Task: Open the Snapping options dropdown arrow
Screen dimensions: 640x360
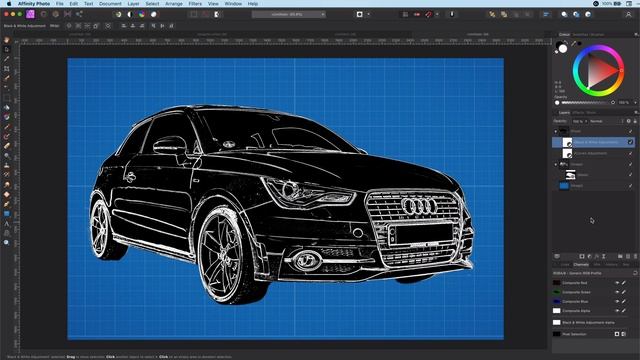Action: pyautogui.click(x=437, y=14)
